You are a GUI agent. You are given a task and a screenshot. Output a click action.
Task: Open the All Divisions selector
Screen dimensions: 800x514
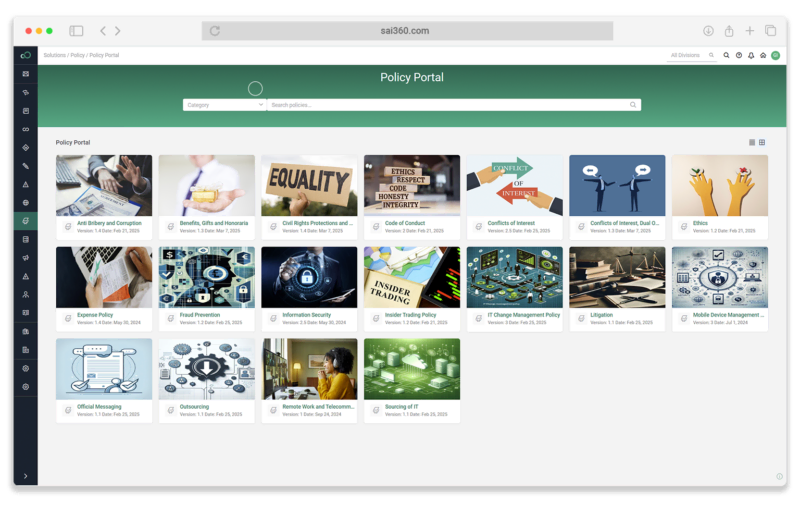click(x=692, y=56)
